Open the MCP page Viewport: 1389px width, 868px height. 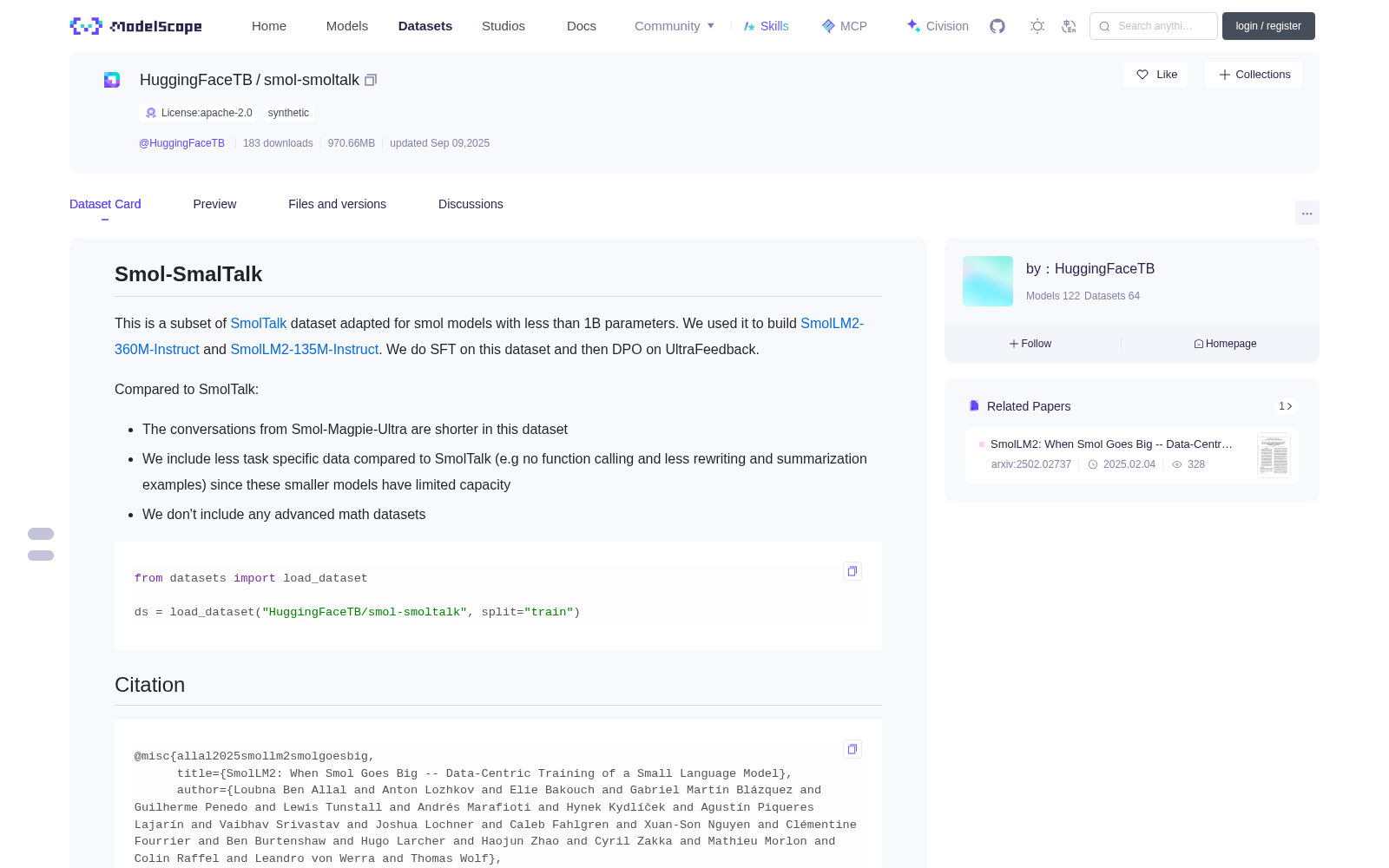coord(845,26)
